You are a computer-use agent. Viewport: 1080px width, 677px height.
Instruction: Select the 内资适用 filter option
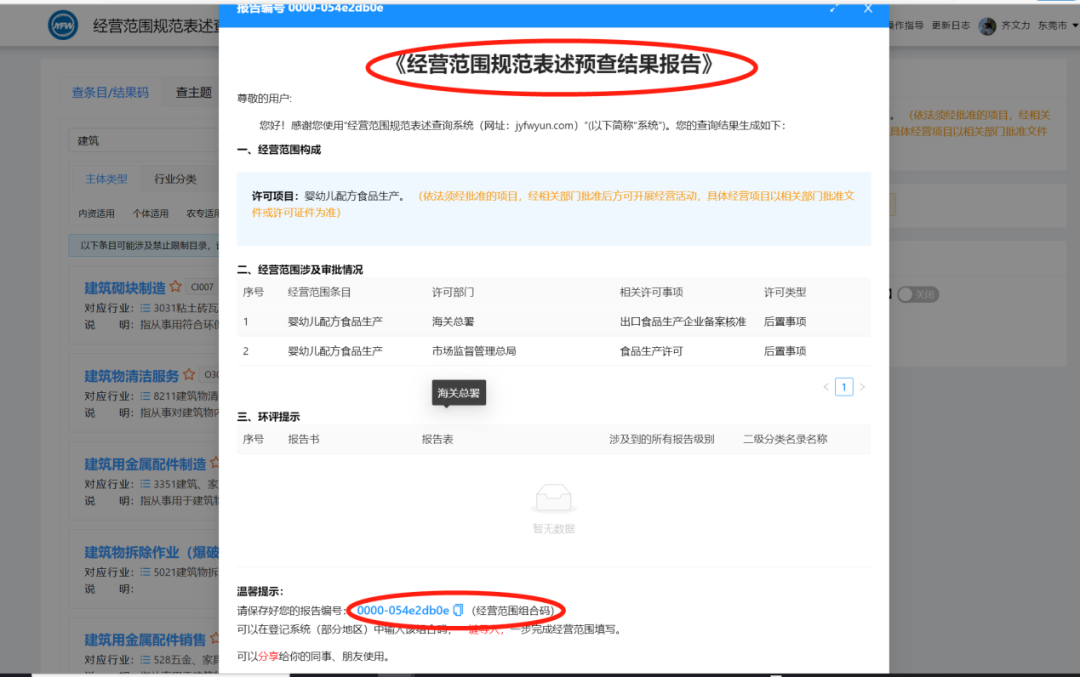96,213
